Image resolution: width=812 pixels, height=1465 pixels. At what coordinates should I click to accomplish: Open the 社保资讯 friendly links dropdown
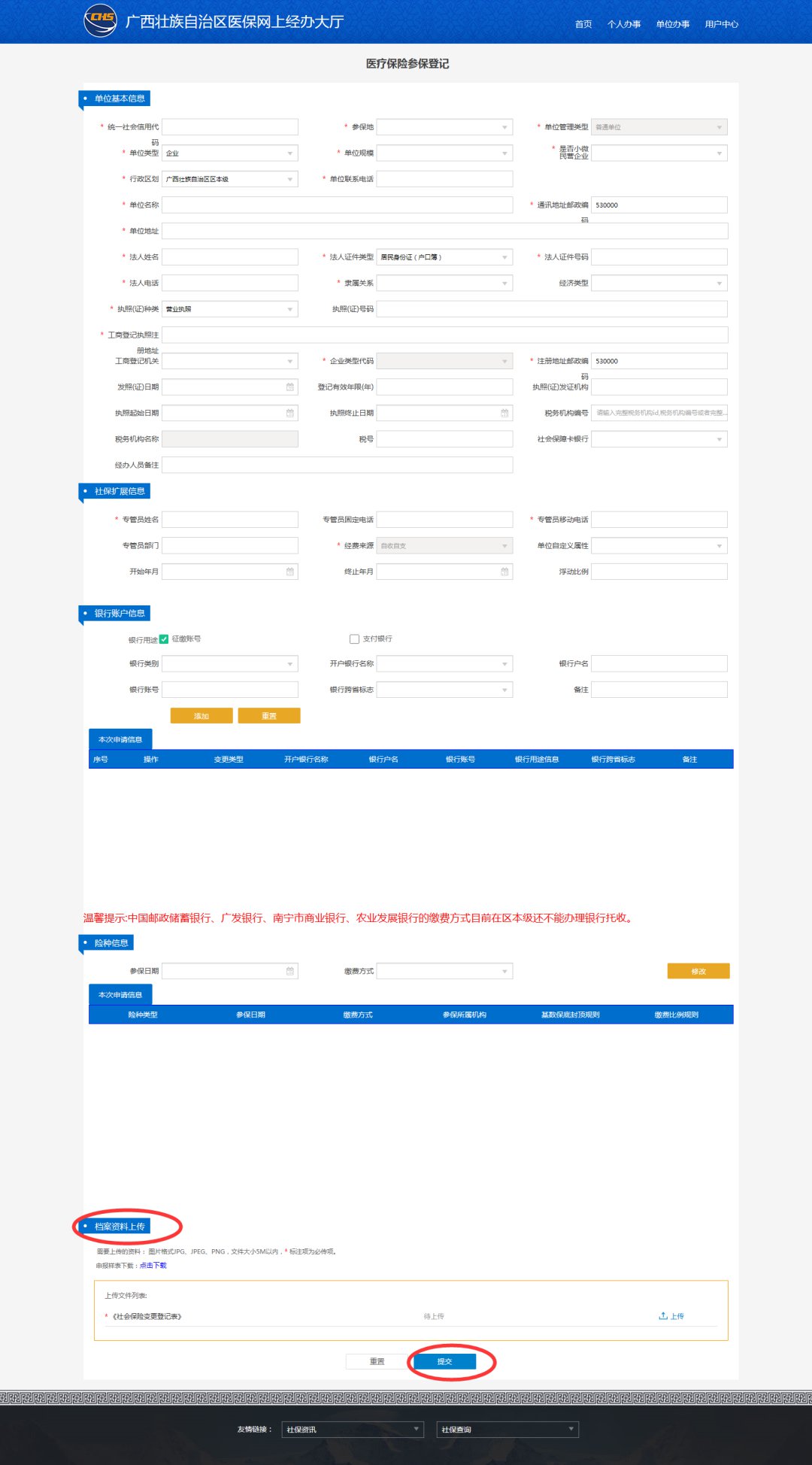pyautogui.click(x=353, y=1429)
